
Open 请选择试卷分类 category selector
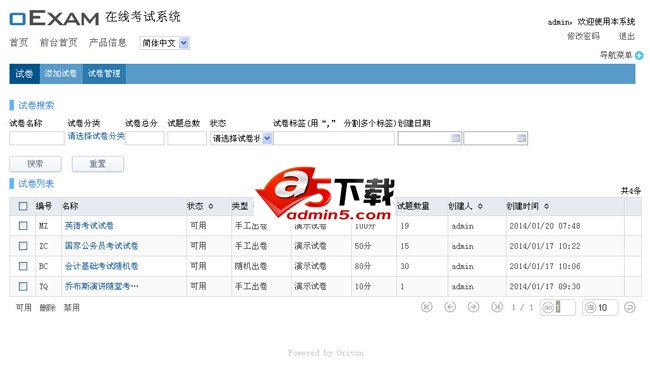[x=96, y=136]
